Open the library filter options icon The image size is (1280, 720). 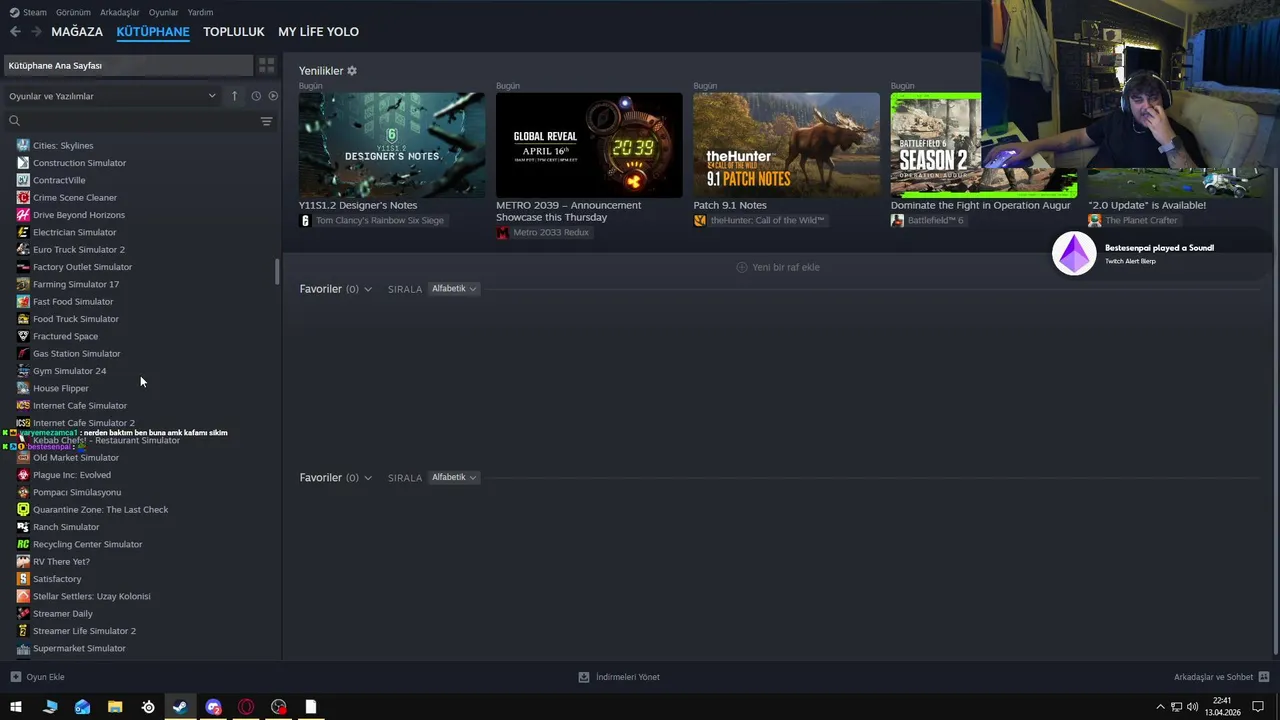click(266, 121)
